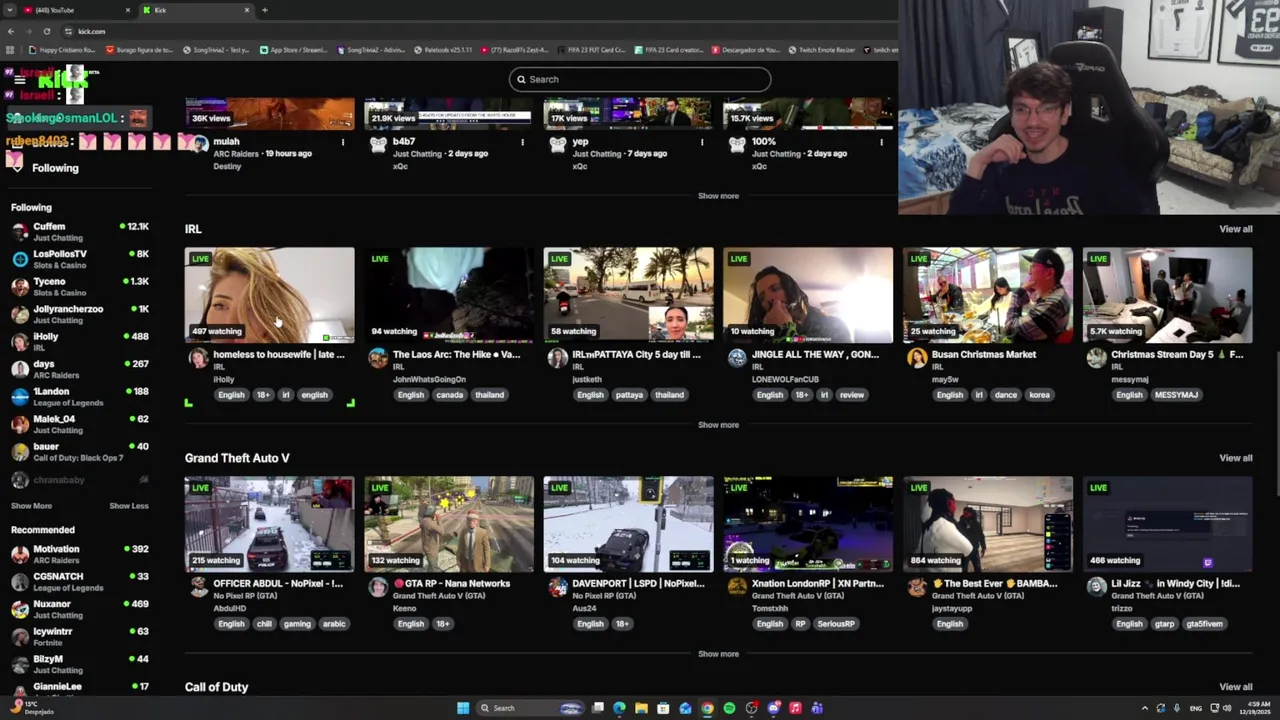Open Spotify from the taskbar
Image resolution: width=1280 pixels, height=720 pixels.
point(729,708)
